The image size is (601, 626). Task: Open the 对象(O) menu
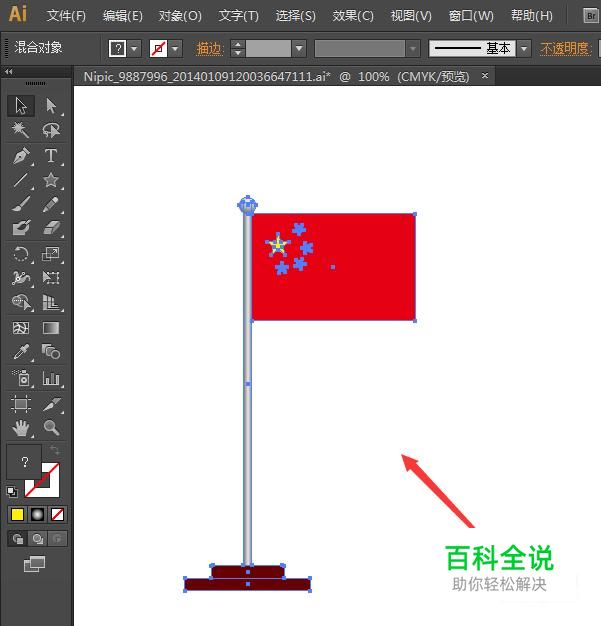(x=180, y=16)
